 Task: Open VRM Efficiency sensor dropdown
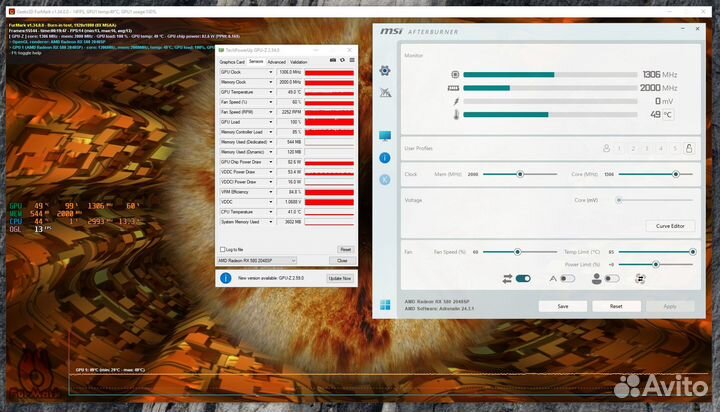click(x=270, y=192)
